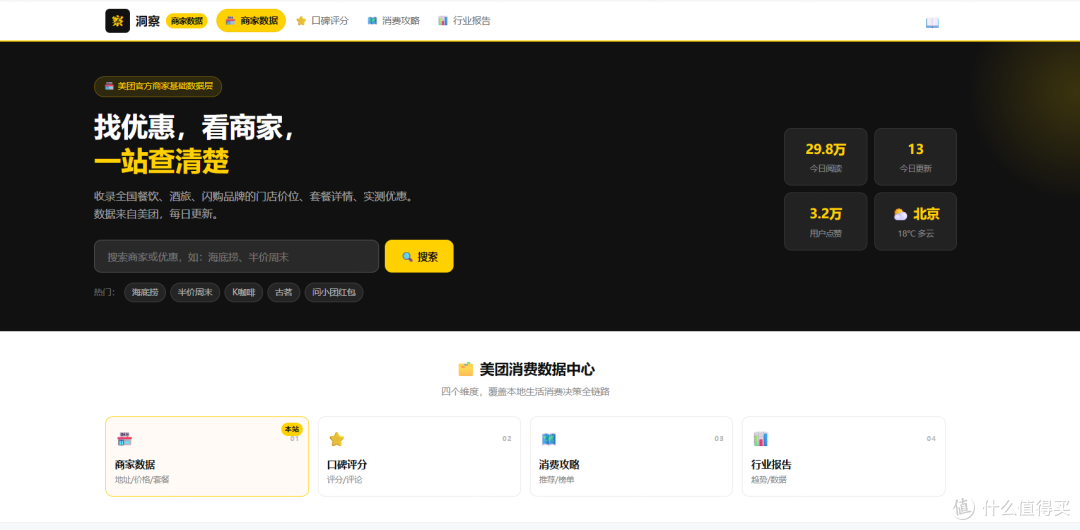This screenshot has width=1080, height=530.
Task: Click the 趋势/数据 text
Action: tap(769, 480)
